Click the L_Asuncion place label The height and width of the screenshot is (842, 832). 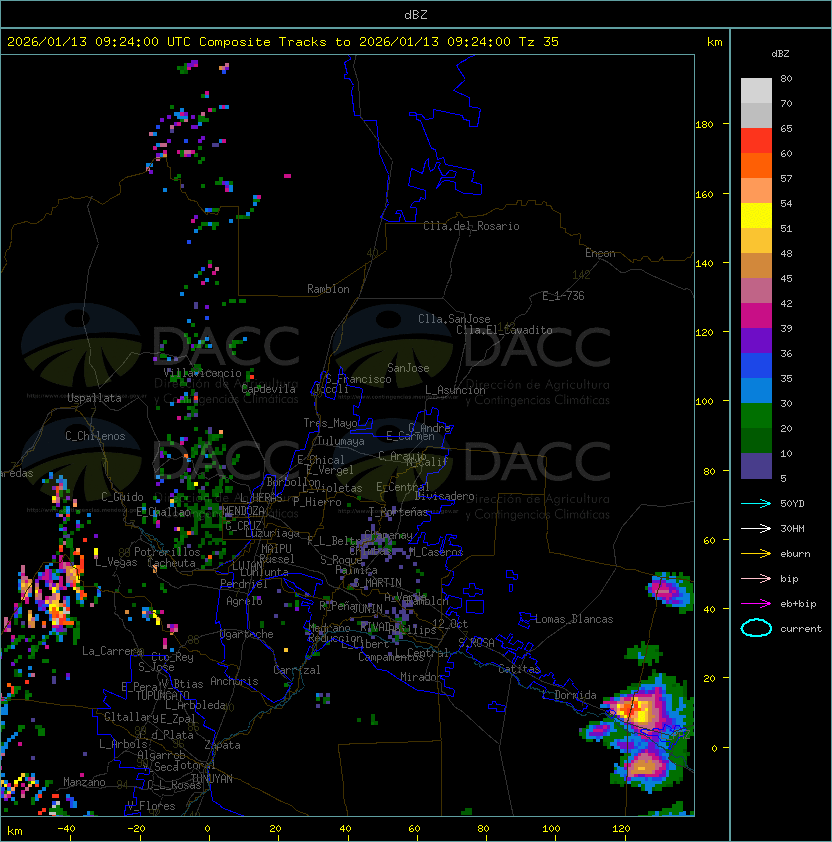[455, 390]
